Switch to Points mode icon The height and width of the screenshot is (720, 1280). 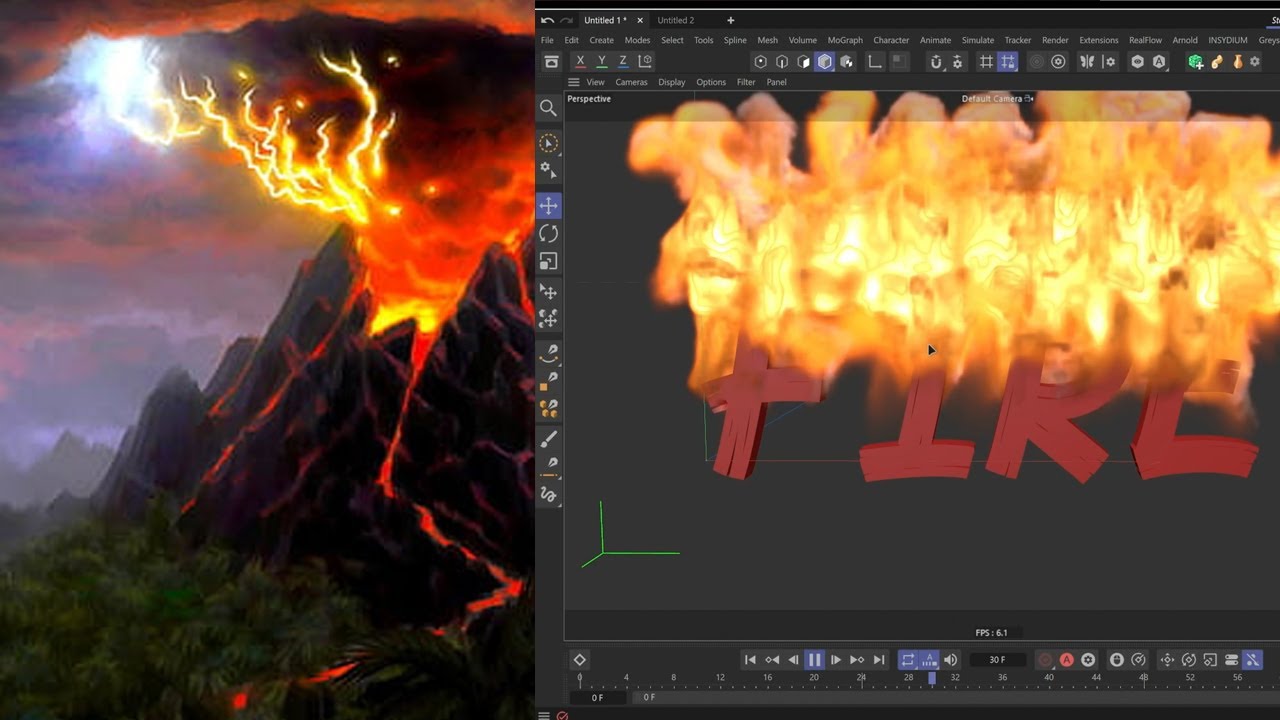(x=760, y=62)
